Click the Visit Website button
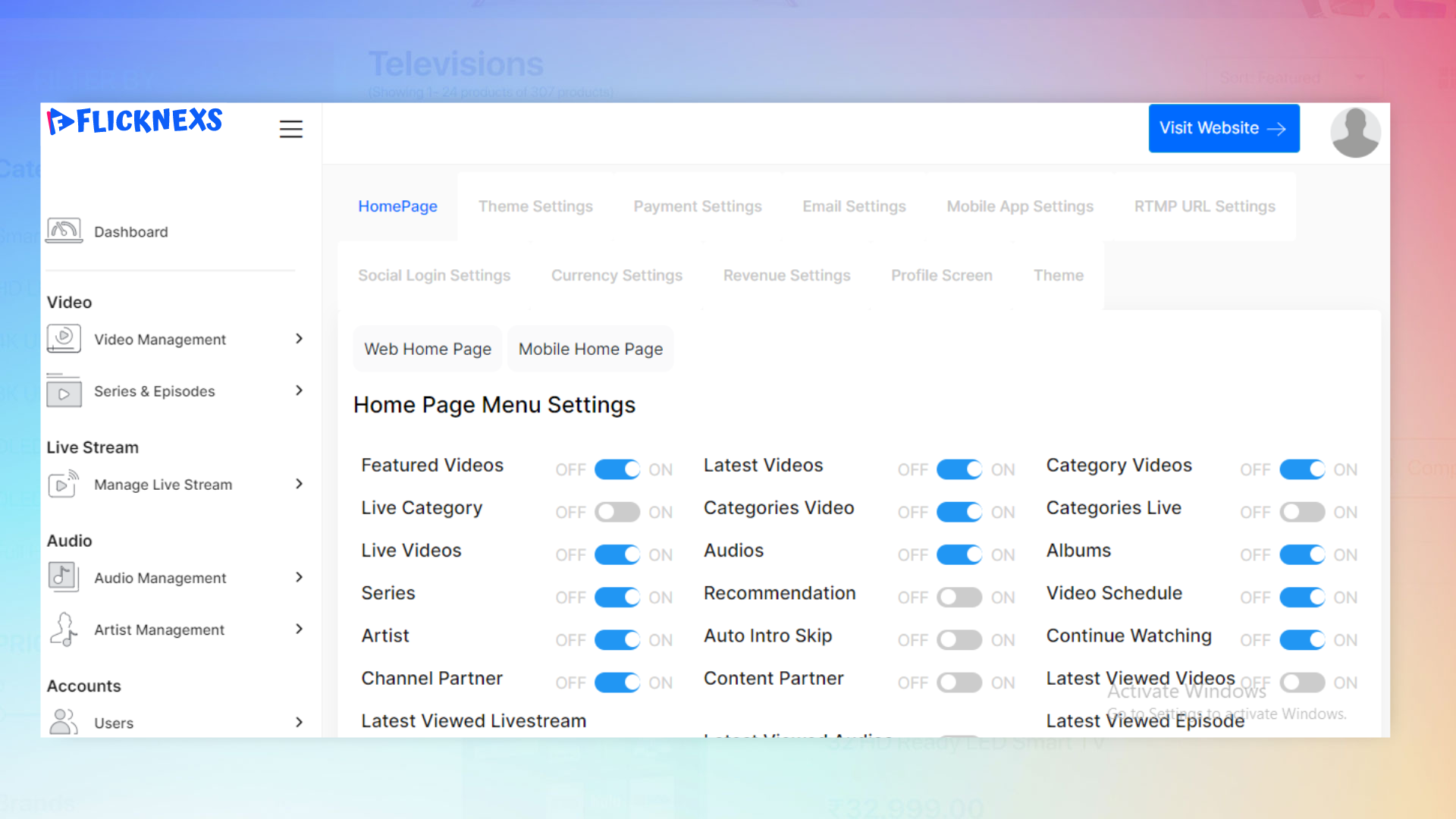Screen dimensions: 1456x819 pos(1223,128)
